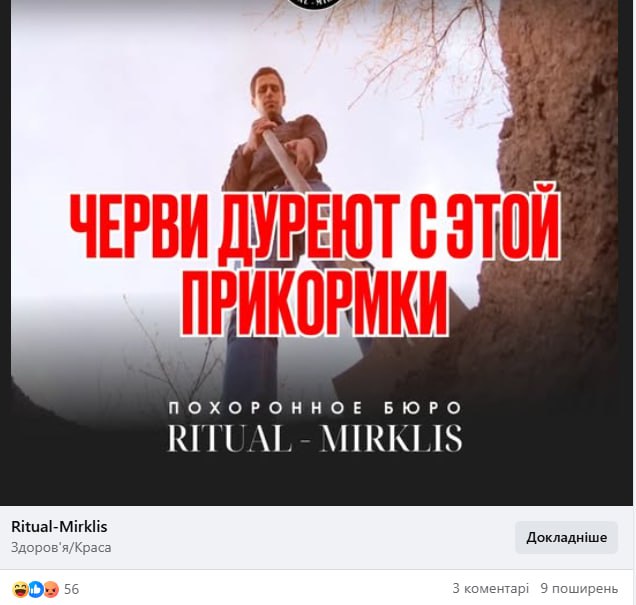The height and width of the screenshot is (605, 636).
Task: Click the ПОХОРОННОЕ БЮРО caption in the ad
Action: click(x=315, y=408)
